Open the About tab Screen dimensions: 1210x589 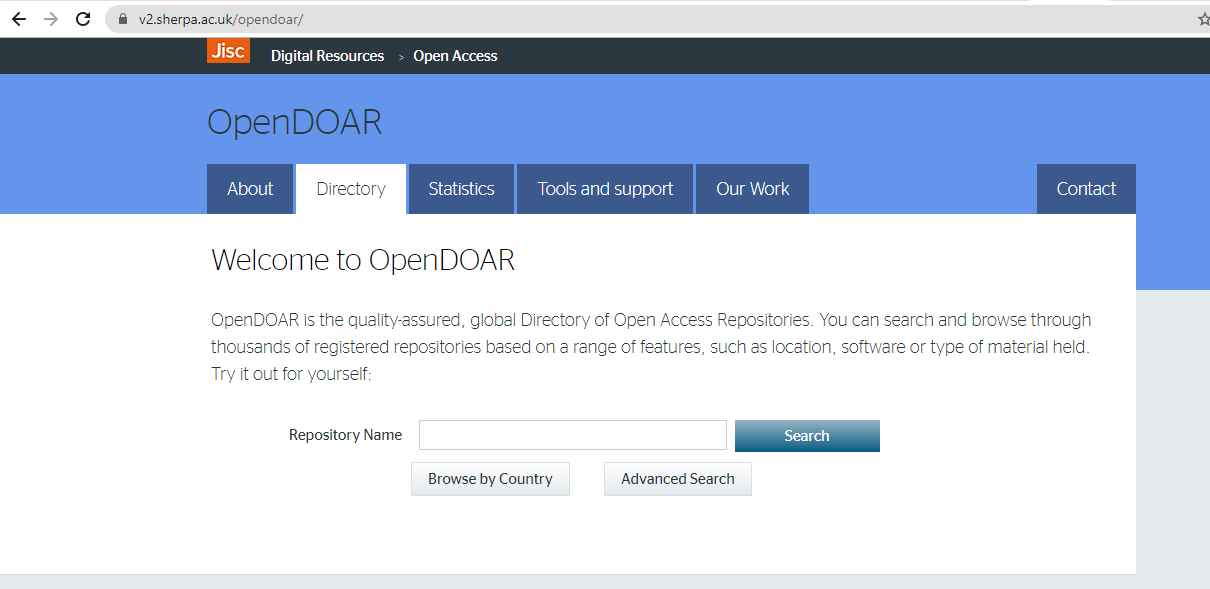point(250,189)
